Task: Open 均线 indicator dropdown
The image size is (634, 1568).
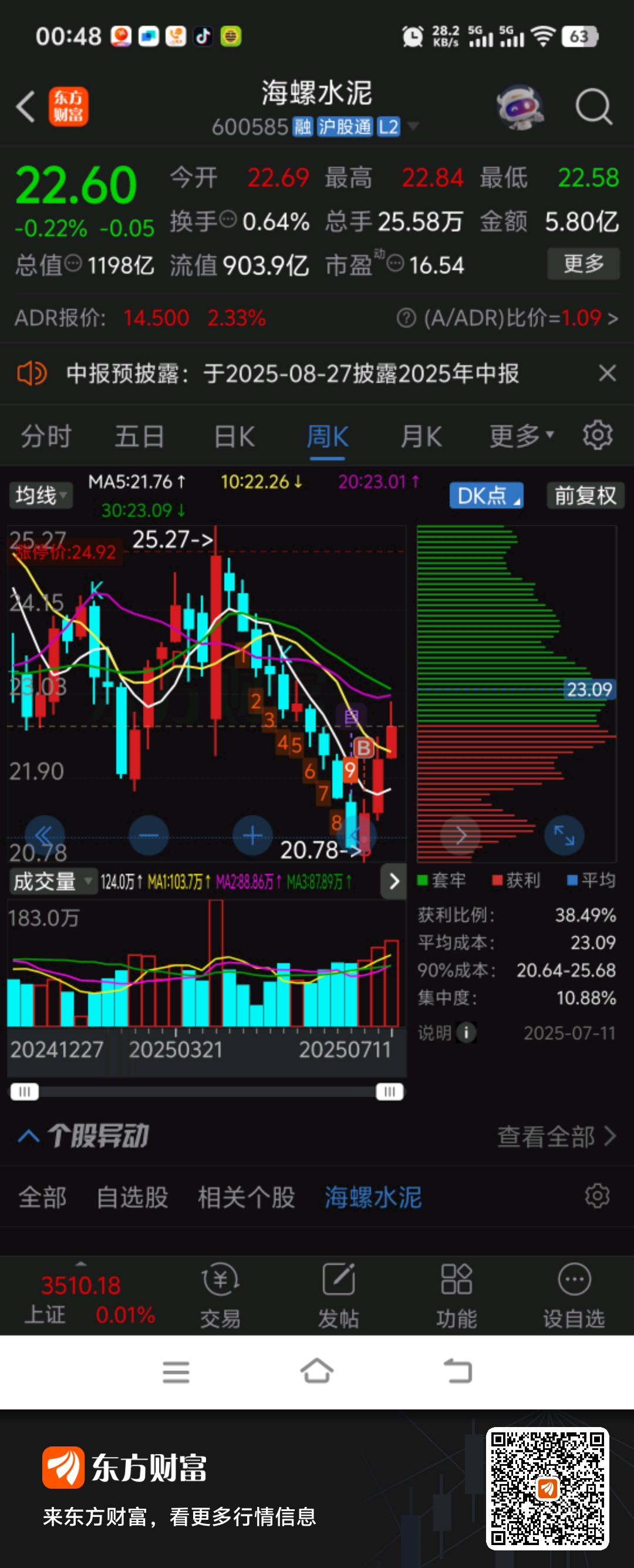Action: [x=40, y=496]
